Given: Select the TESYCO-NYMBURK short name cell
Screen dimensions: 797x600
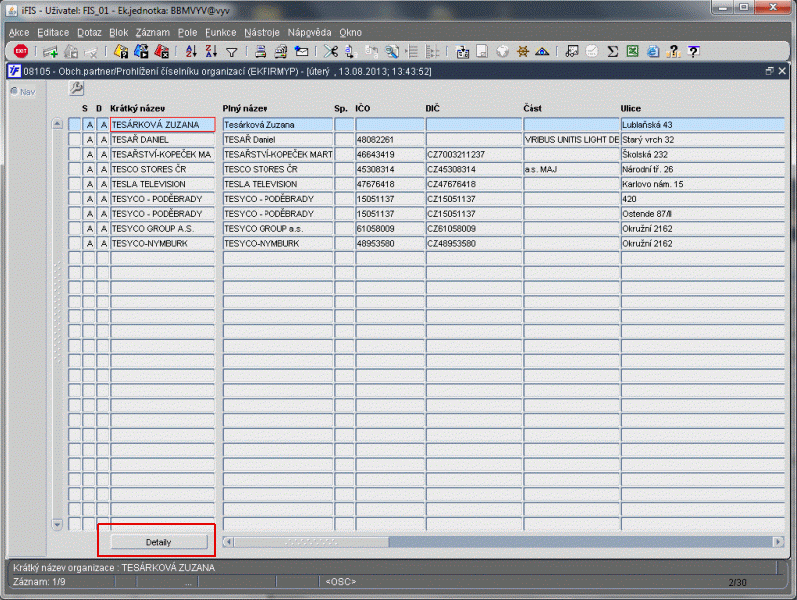Looking at the screenshot, I should pos(163,244).
